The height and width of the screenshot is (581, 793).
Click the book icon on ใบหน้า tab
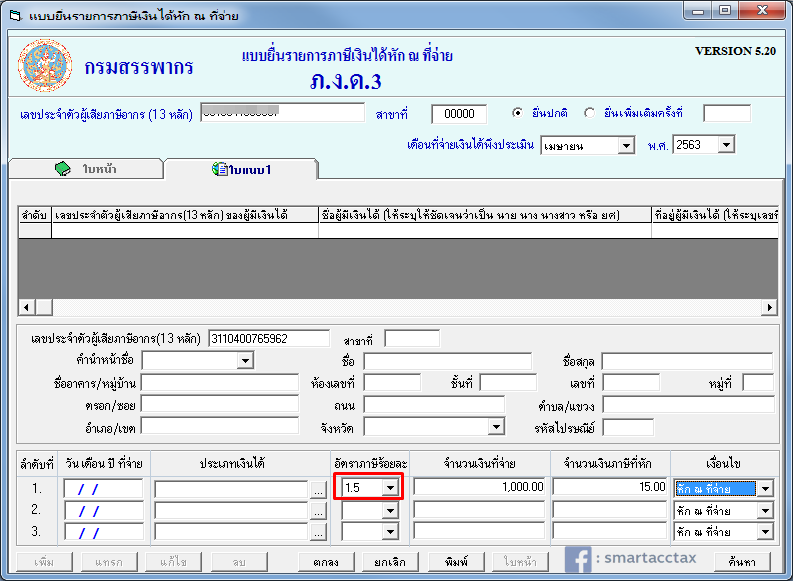63,168
